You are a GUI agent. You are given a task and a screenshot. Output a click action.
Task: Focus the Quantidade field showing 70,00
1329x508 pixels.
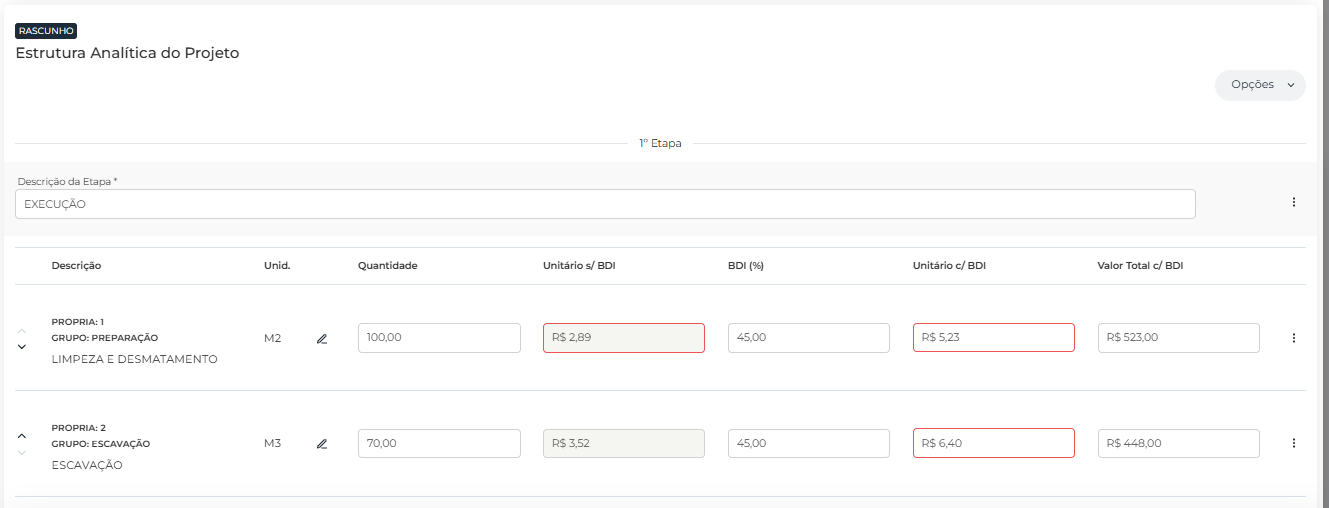tap(439, 443)
